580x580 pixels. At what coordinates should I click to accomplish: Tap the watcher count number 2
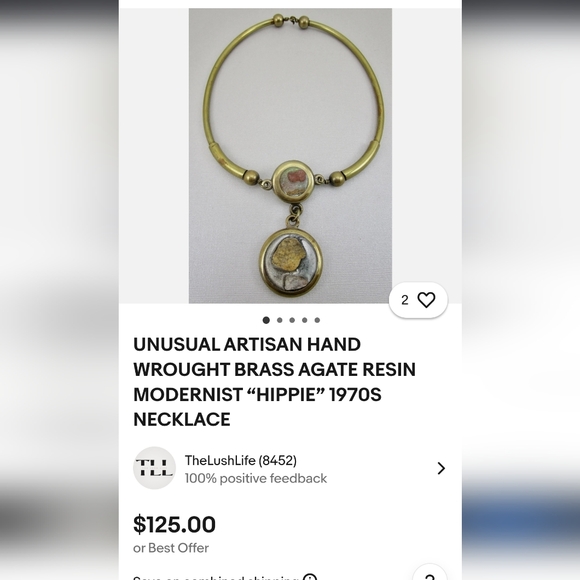coord(405,300)
